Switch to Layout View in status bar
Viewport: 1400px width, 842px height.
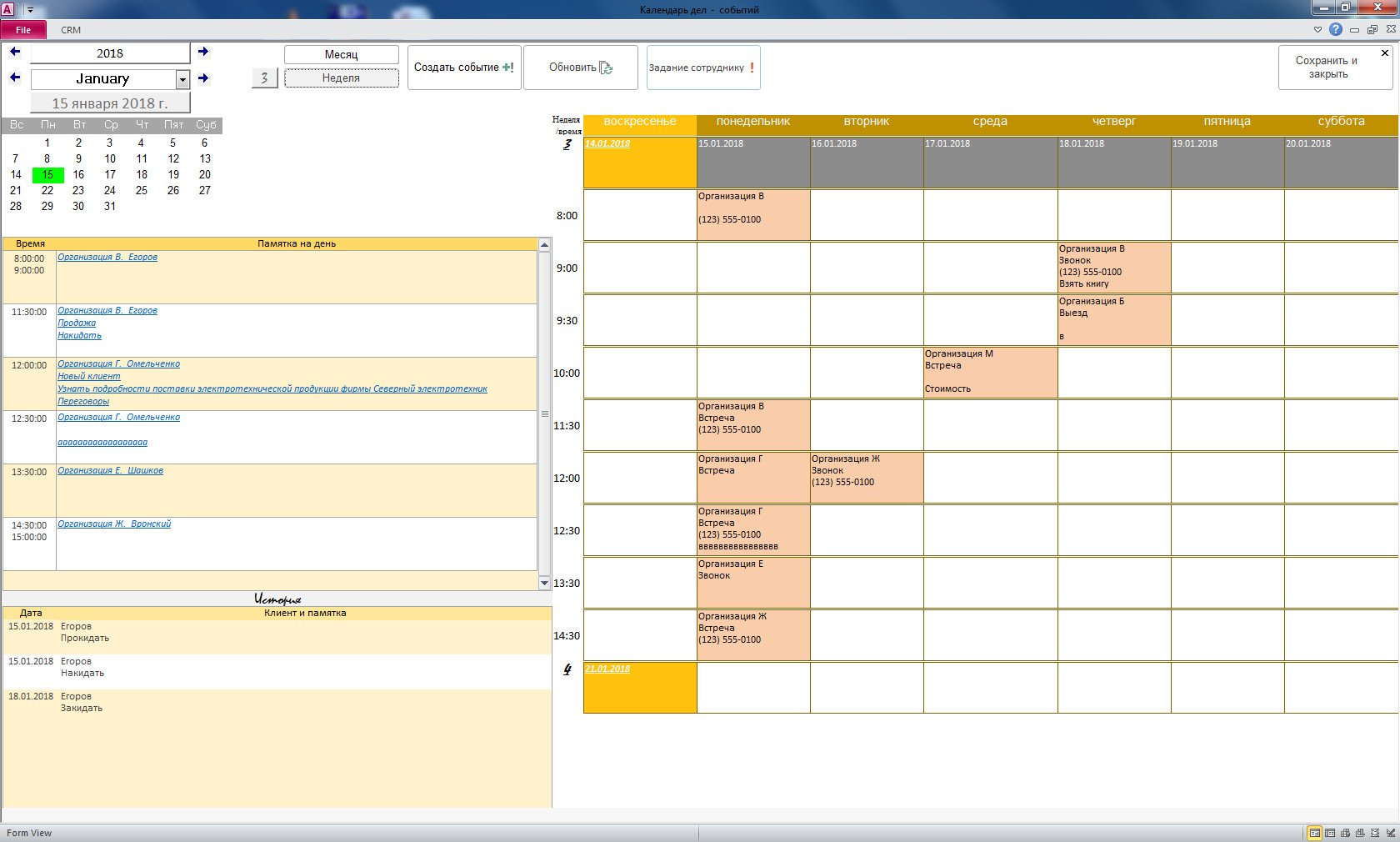(1375, 833)
